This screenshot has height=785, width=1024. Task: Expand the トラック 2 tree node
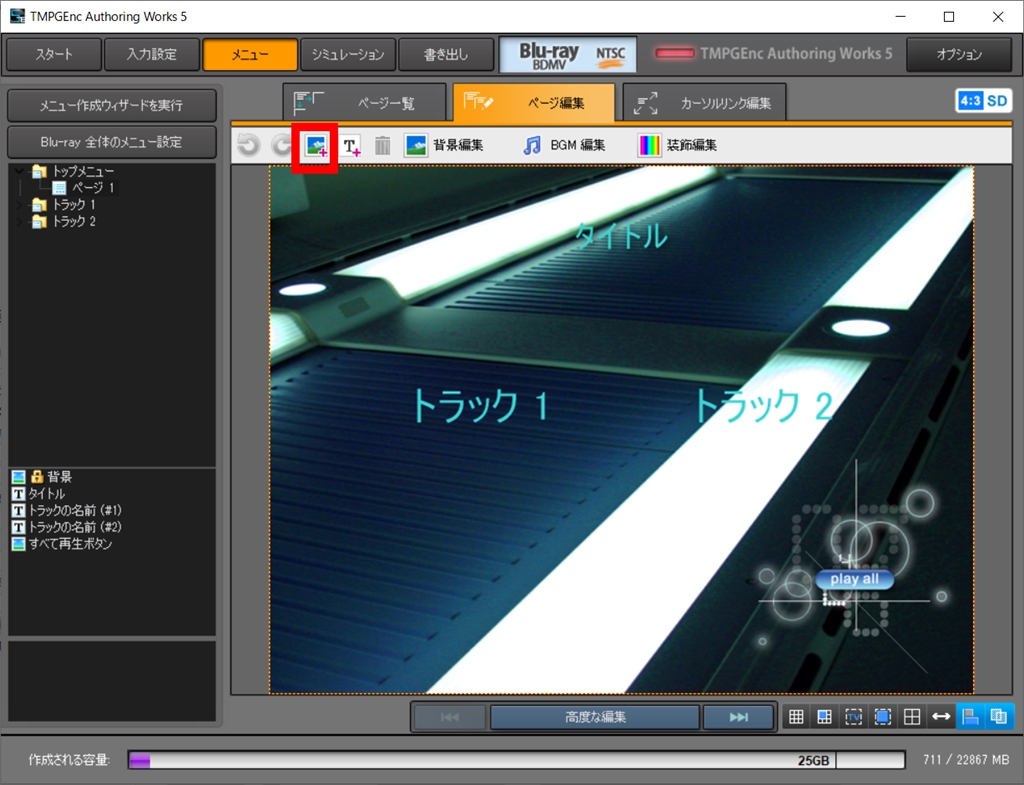[x=19, y=222]
